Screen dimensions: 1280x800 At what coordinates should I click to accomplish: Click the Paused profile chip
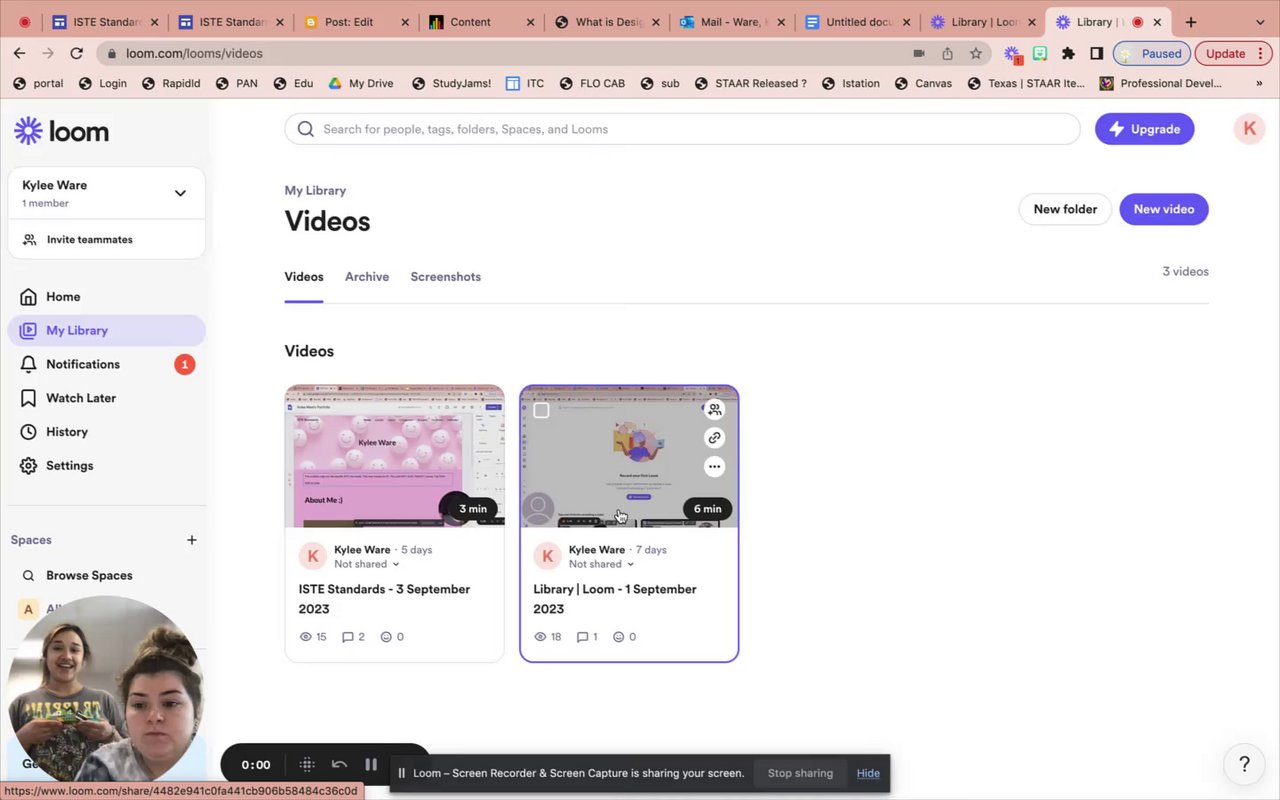[1152, 53]
